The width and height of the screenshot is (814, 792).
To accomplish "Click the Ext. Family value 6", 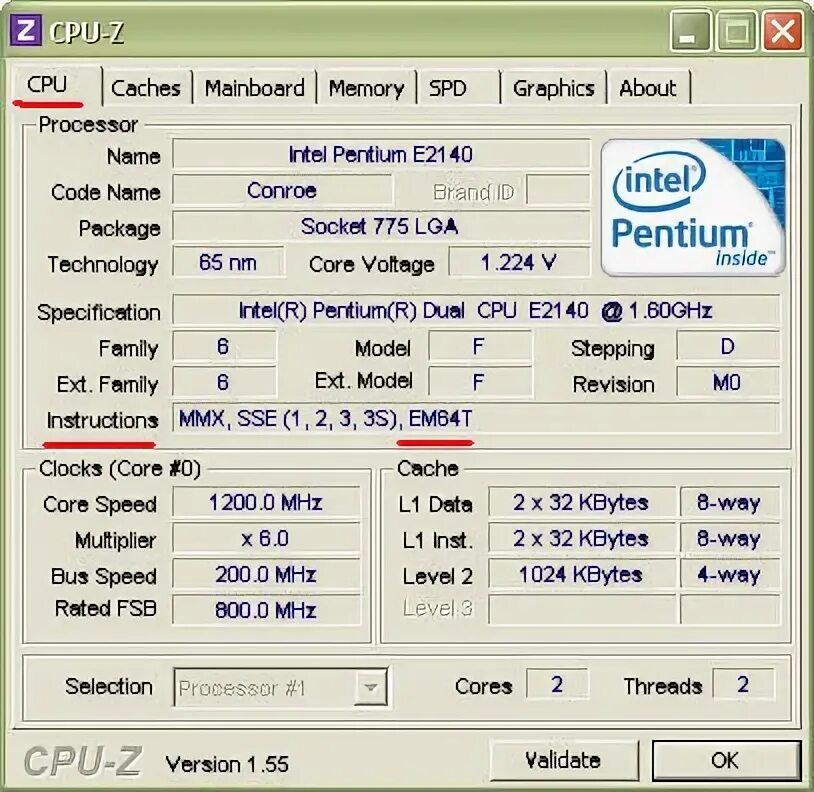I will (x=224, y=382).
